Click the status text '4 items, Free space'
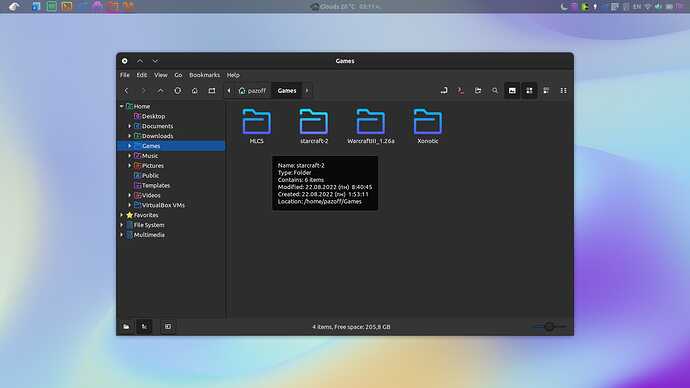Screen dimensions: 690x388 coord(351,327)
